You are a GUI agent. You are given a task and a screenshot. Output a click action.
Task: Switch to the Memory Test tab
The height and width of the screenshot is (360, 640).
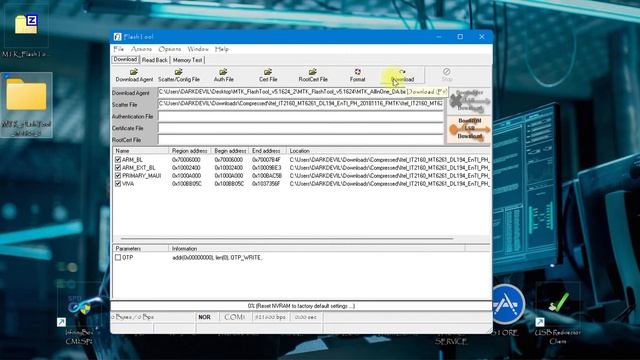(187, 60)
